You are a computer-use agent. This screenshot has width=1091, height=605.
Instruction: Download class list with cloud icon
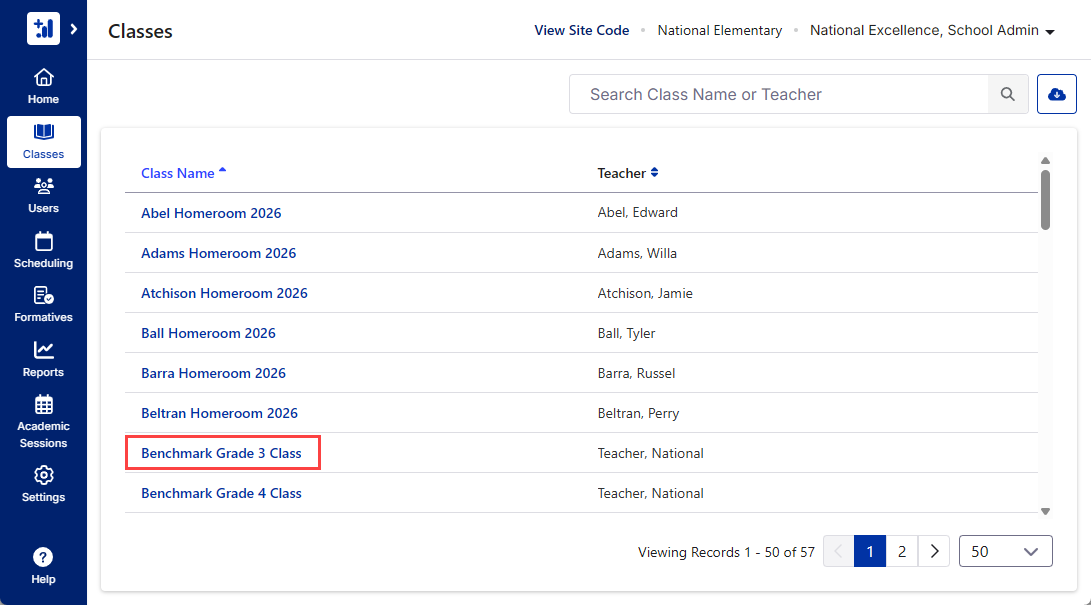(x=1056, y=94)
